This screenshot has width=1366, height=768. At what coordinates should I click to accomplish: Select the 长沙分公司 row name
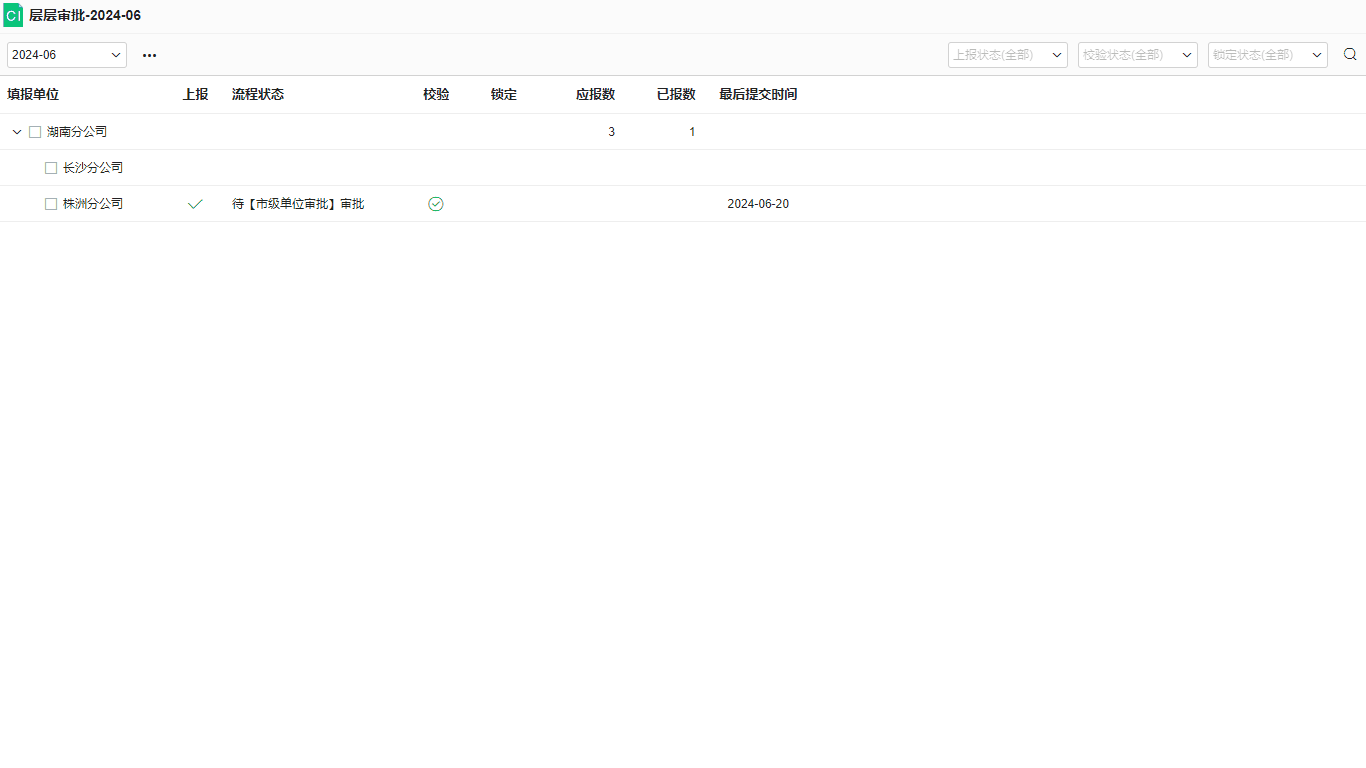click(93, 168)
